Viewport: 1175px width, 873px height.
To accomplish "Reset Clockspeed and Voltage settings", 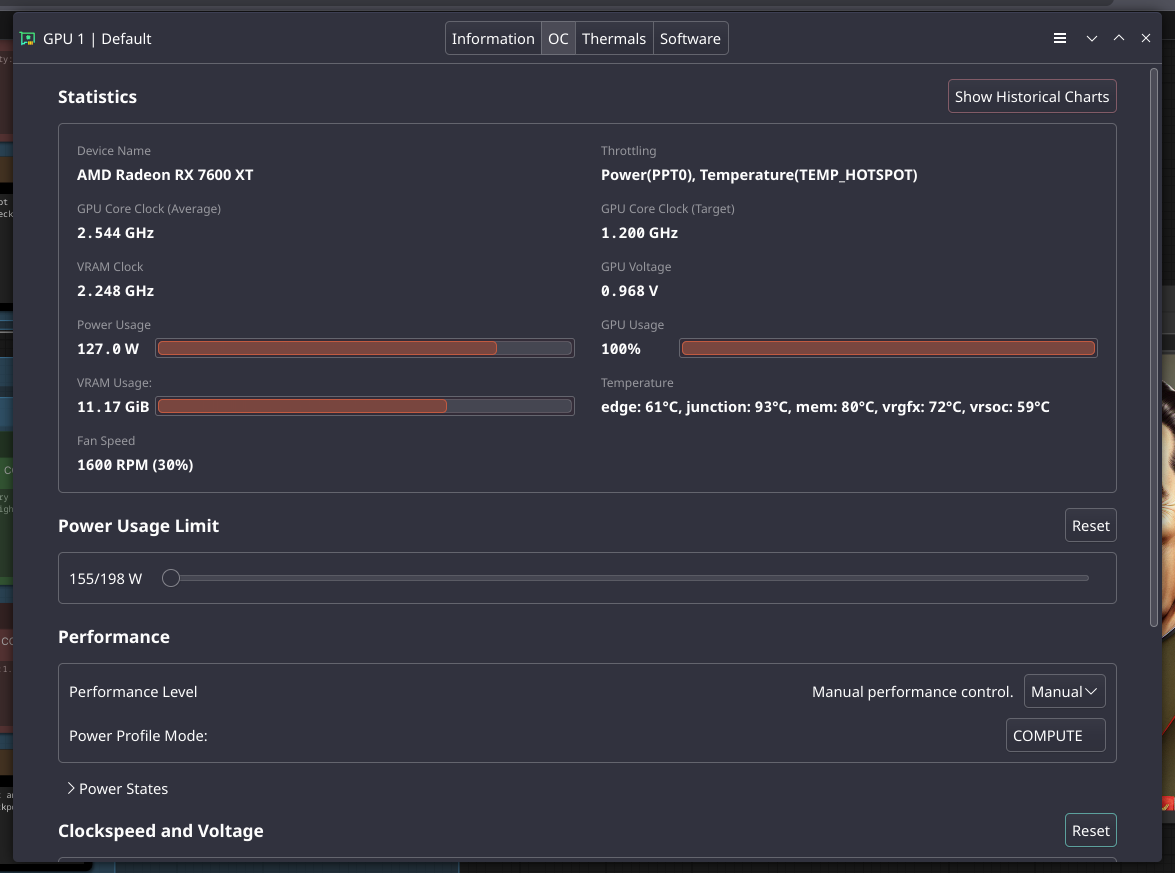I will 1090,831.
